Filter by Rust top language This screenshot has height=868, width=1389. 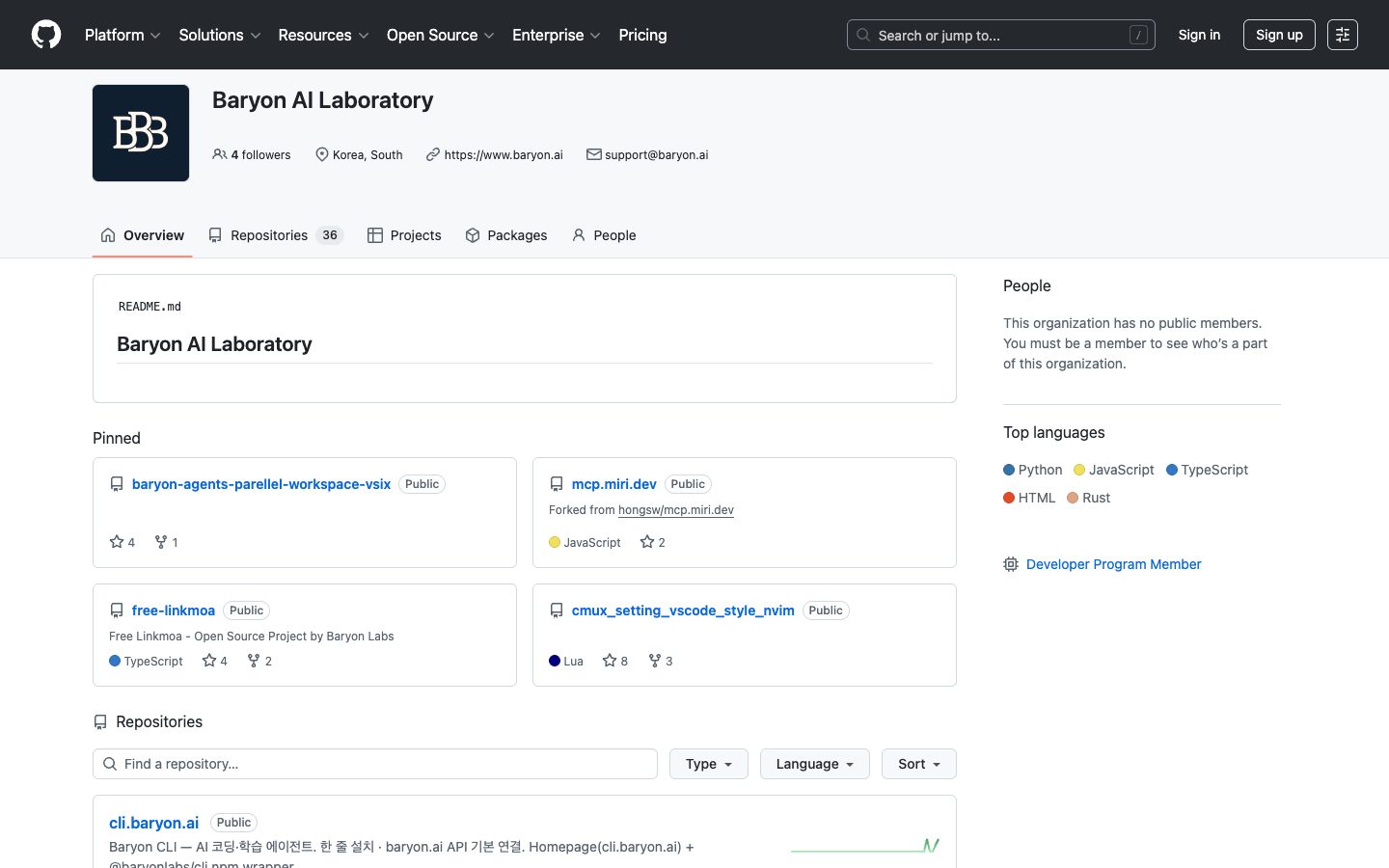[1089, 498]
